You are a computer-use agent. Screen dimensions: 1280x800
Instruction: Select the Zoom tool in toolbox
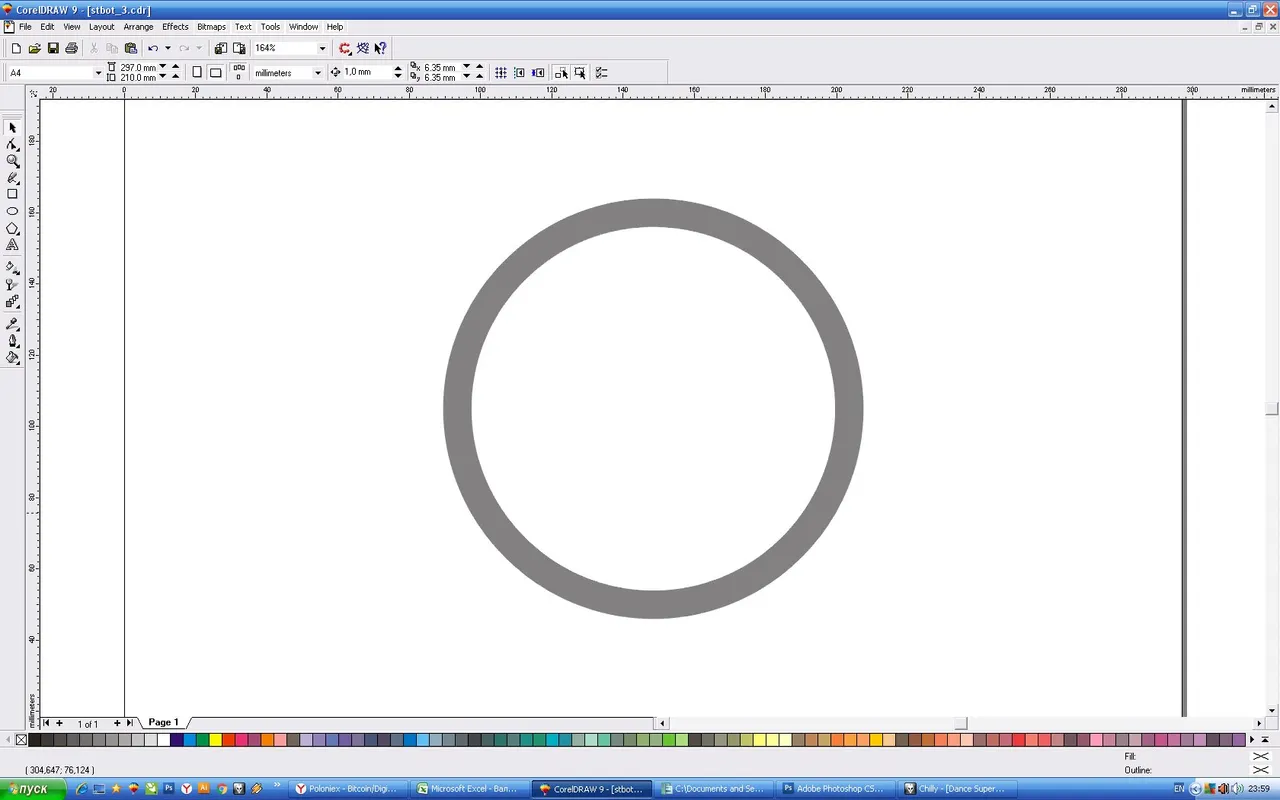(x=12, y=161)
